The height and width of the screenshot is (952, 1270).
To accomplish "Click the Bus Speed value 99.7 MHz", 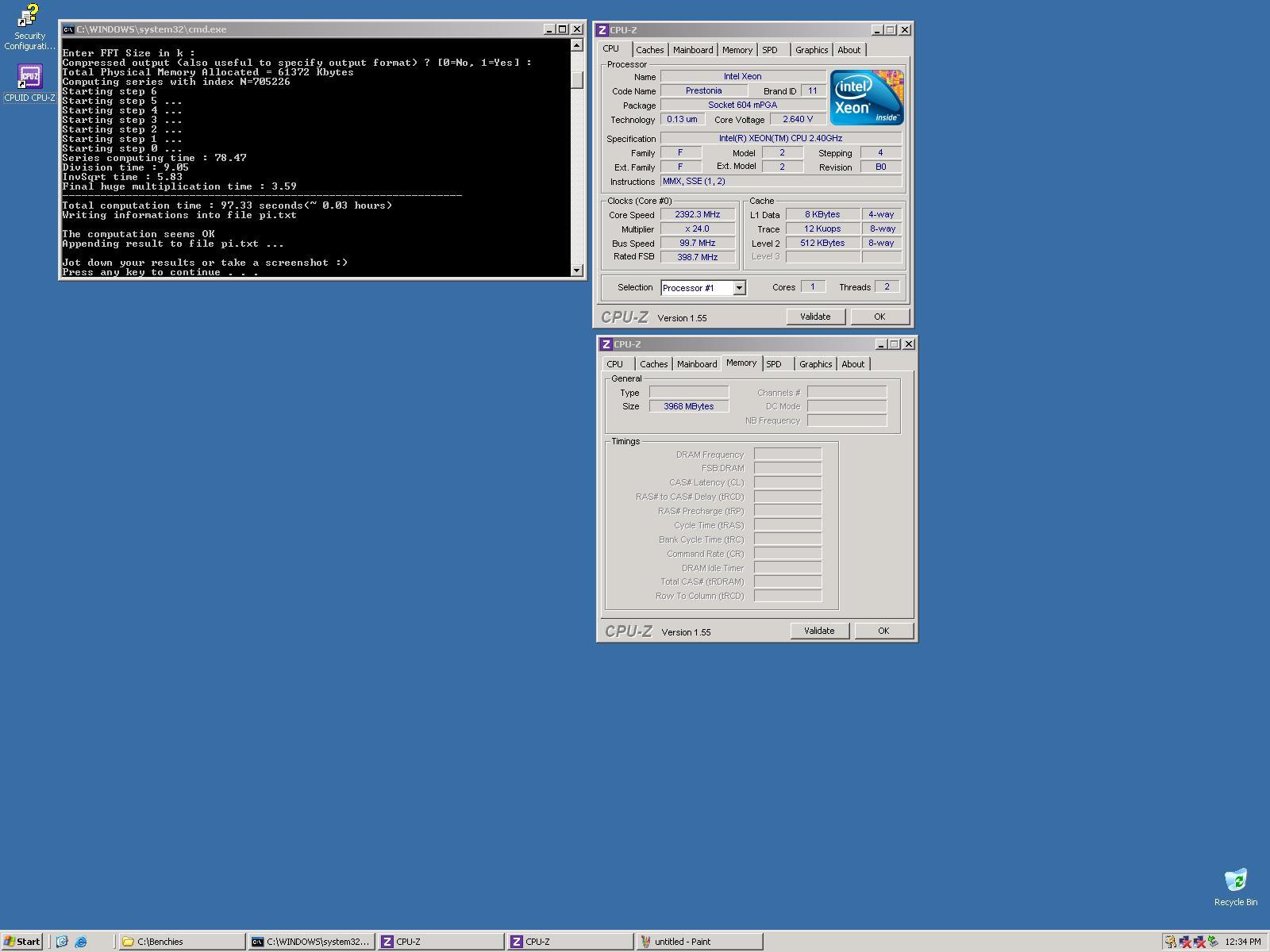I will [x=698, y=243].
